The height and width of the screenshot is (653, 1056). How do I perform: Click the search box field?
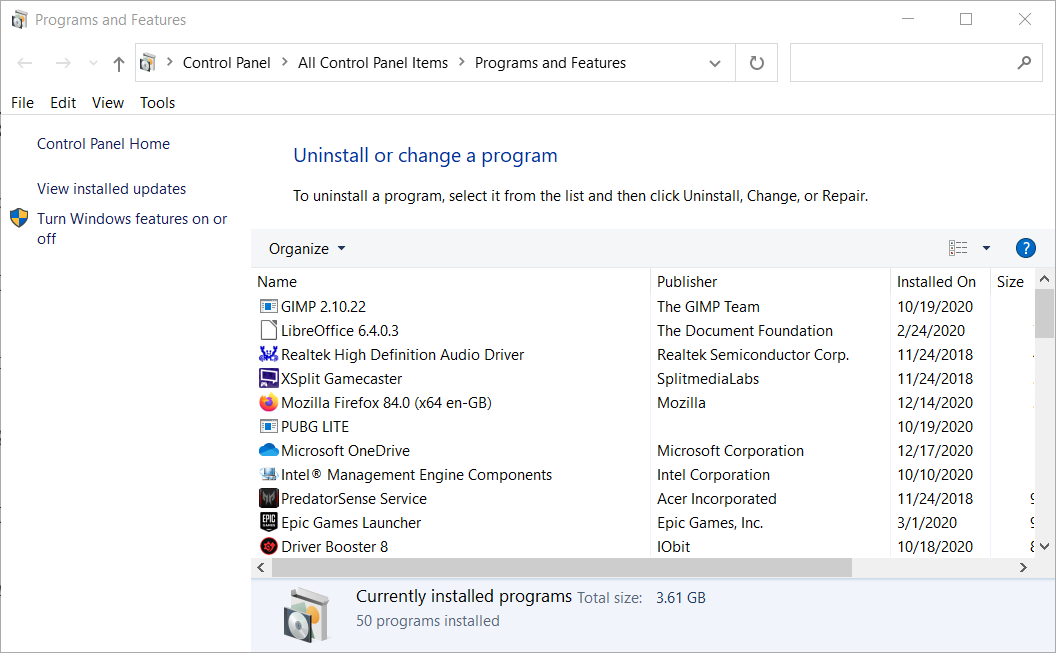click(916, 63)
